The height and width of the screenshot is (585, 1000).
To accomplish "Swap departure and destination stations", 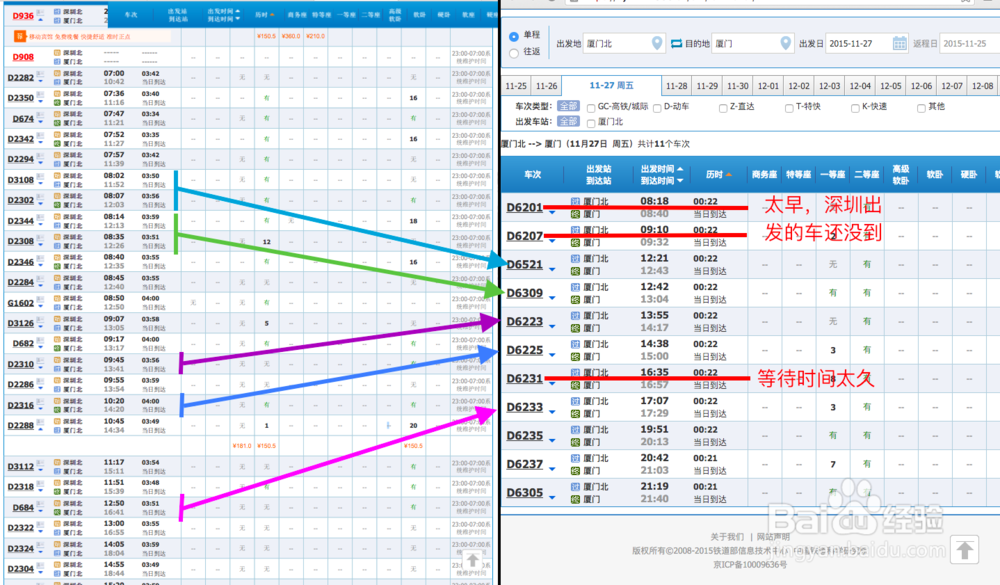I will (x=677, y=43).
